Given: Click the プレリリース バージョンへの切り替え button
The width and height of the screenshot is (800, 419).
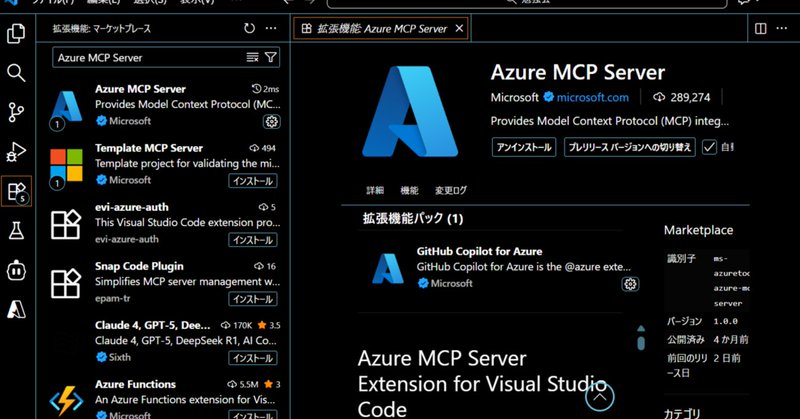Looking at the screenshot, I should (630, 147).
